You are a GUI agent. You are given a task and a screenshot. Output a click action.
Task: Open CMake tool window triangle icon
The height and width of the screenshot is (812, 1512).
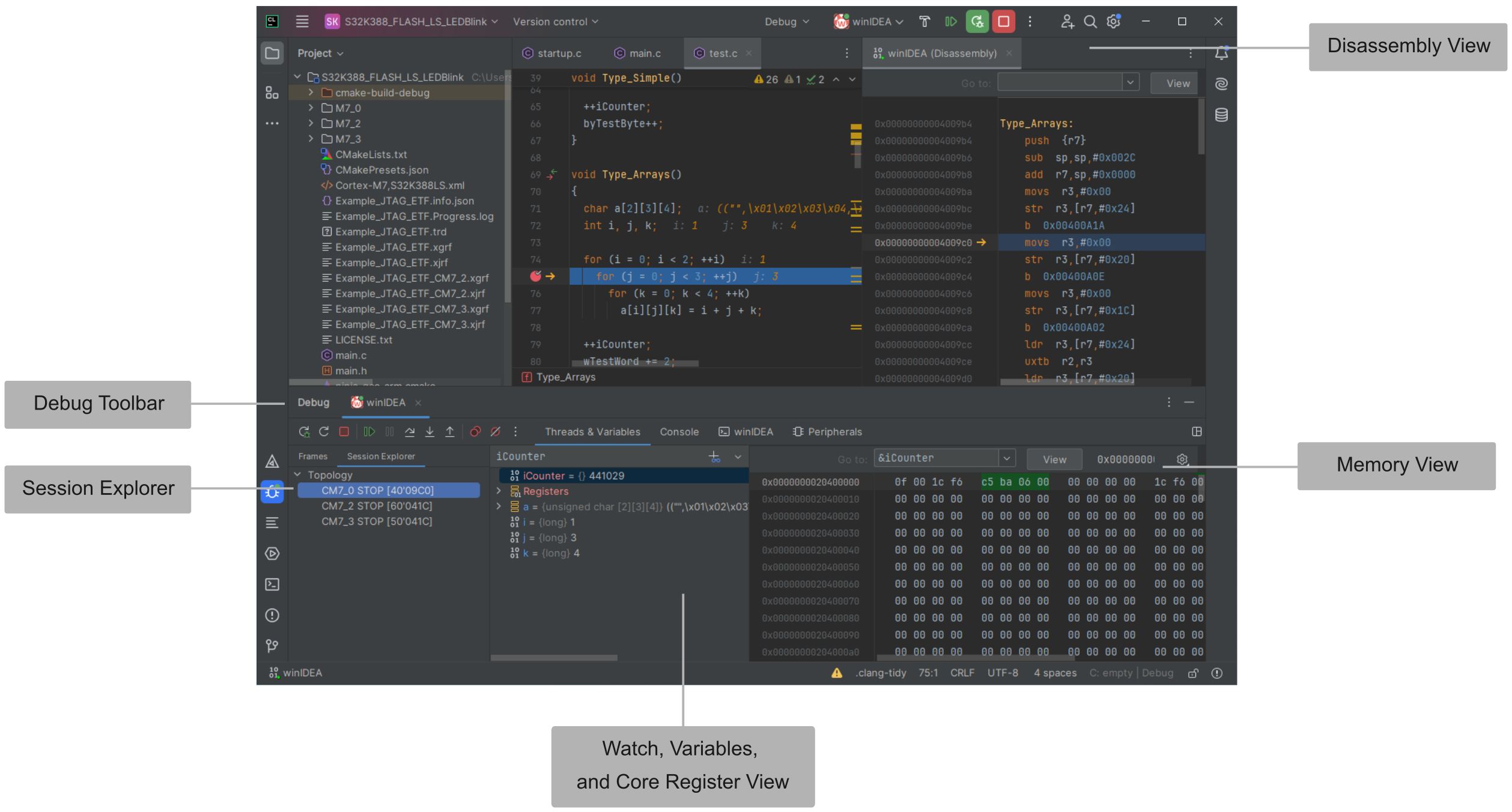272,461
